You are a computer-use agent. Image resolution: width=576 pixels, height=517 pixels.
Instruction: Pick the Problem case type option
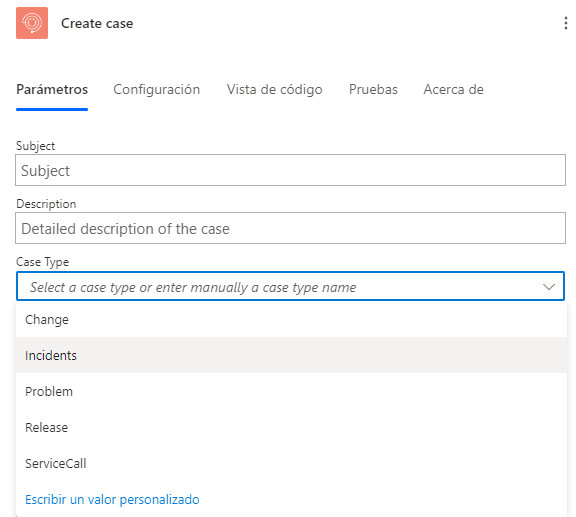[291, 391]
